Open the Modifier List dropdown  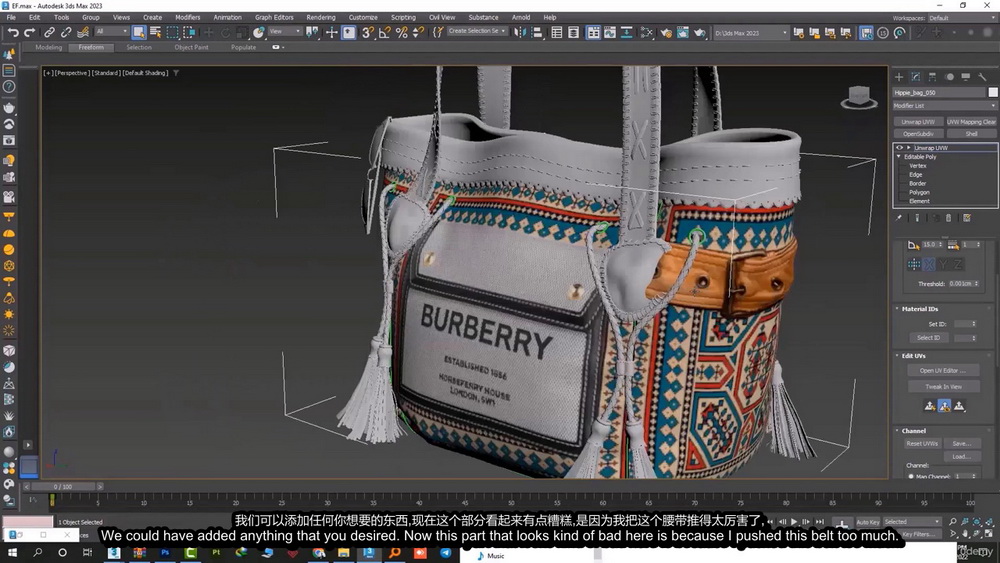[x=945, y=106]
